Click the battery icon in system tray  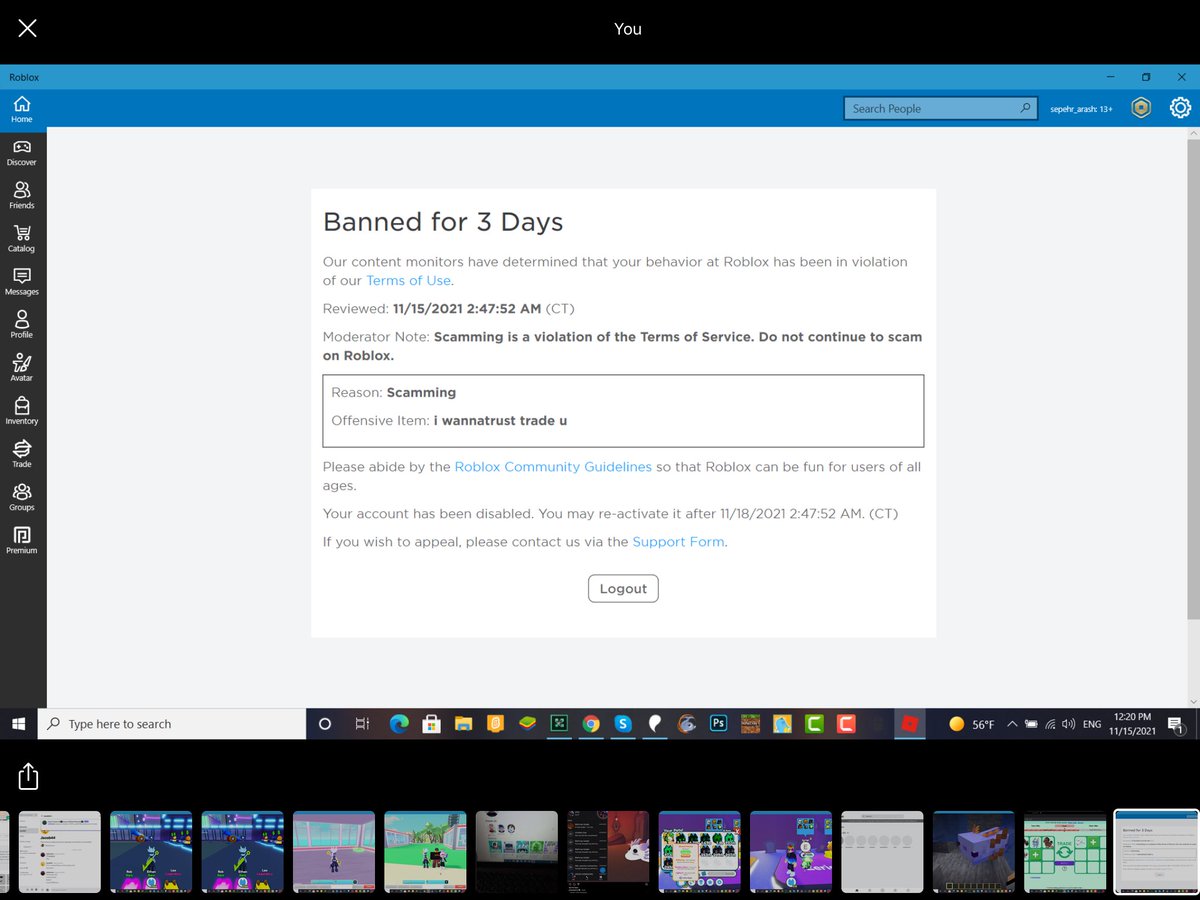click(x=1031, y=723)
